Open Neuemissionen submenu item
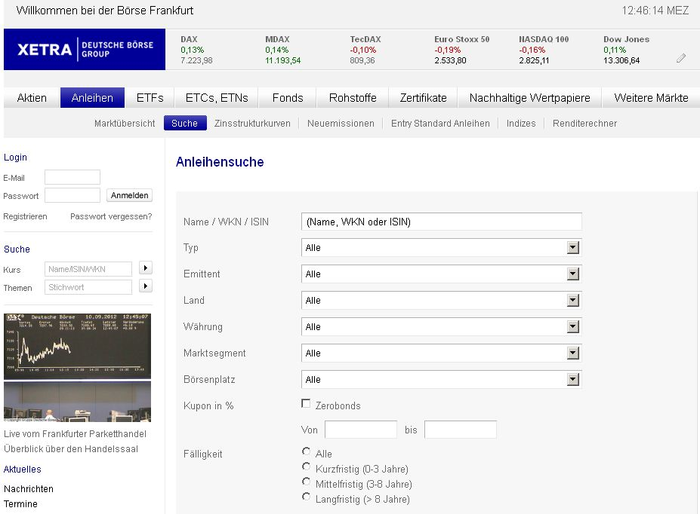This screenshot has height=514, width=700. pos(341,123)
